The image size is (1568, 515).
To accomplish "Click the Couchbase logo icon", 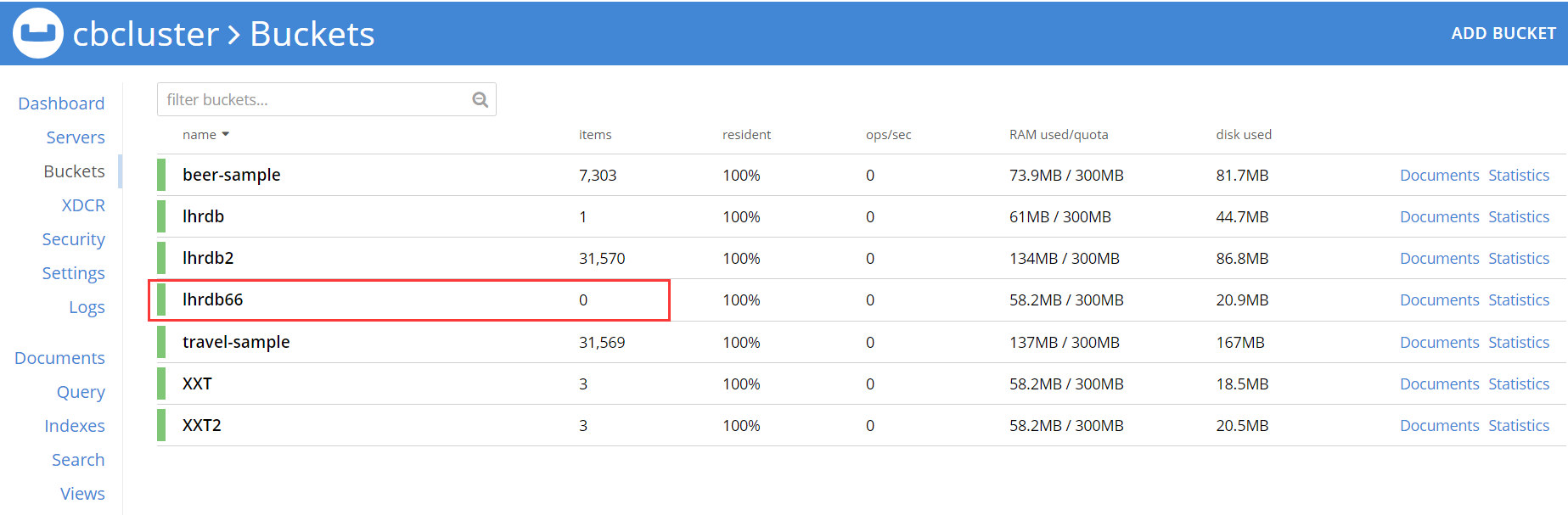I will 38,33.
